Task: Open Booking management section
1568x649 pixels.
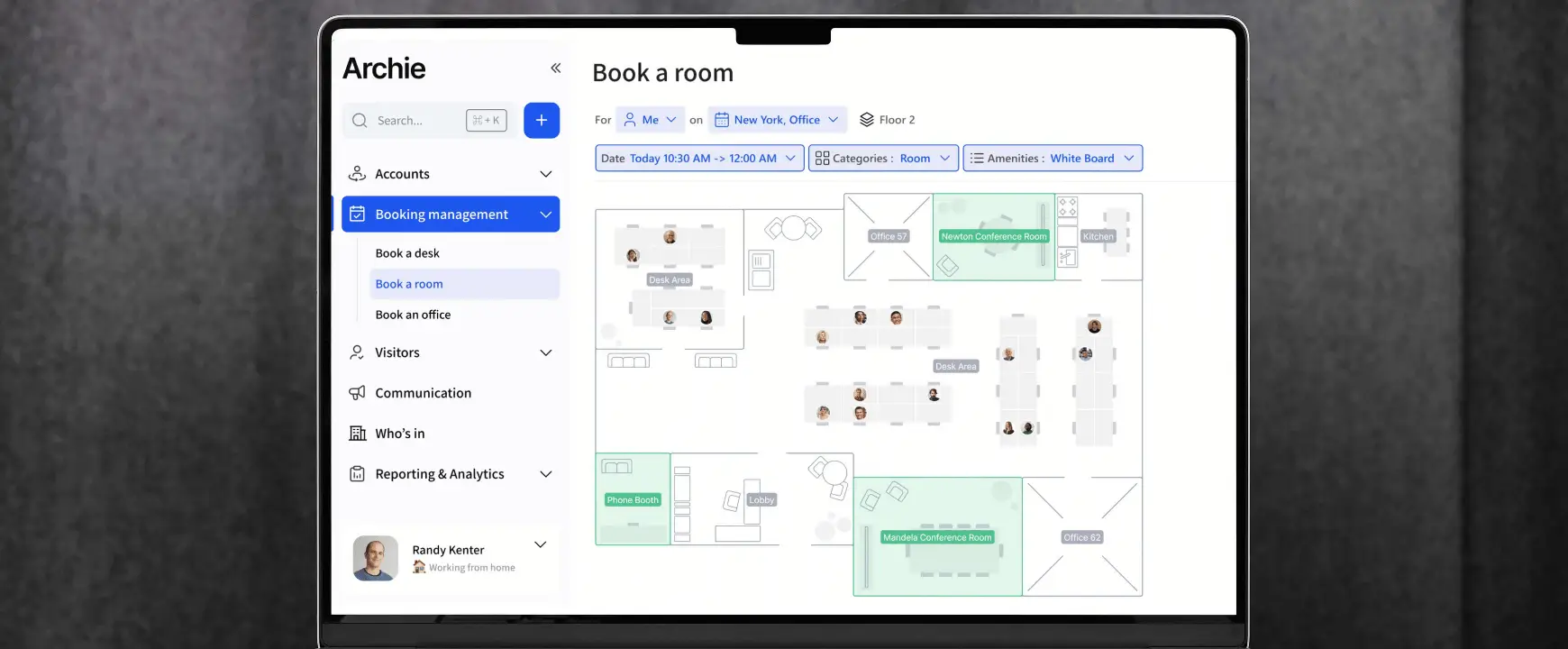Action: click(451, 215)
